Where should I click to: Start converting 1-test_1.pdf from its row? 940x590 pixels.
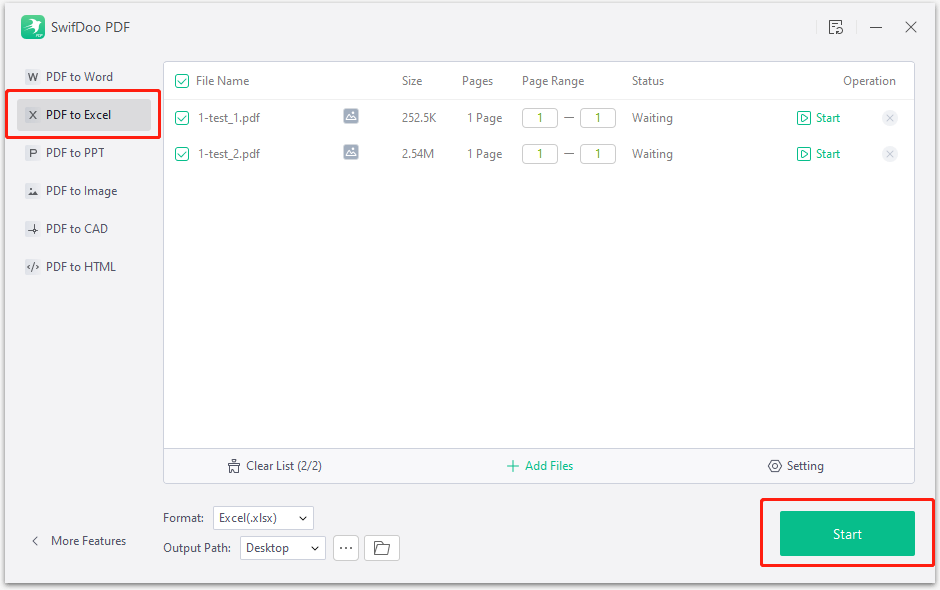[x=818, y=118]
